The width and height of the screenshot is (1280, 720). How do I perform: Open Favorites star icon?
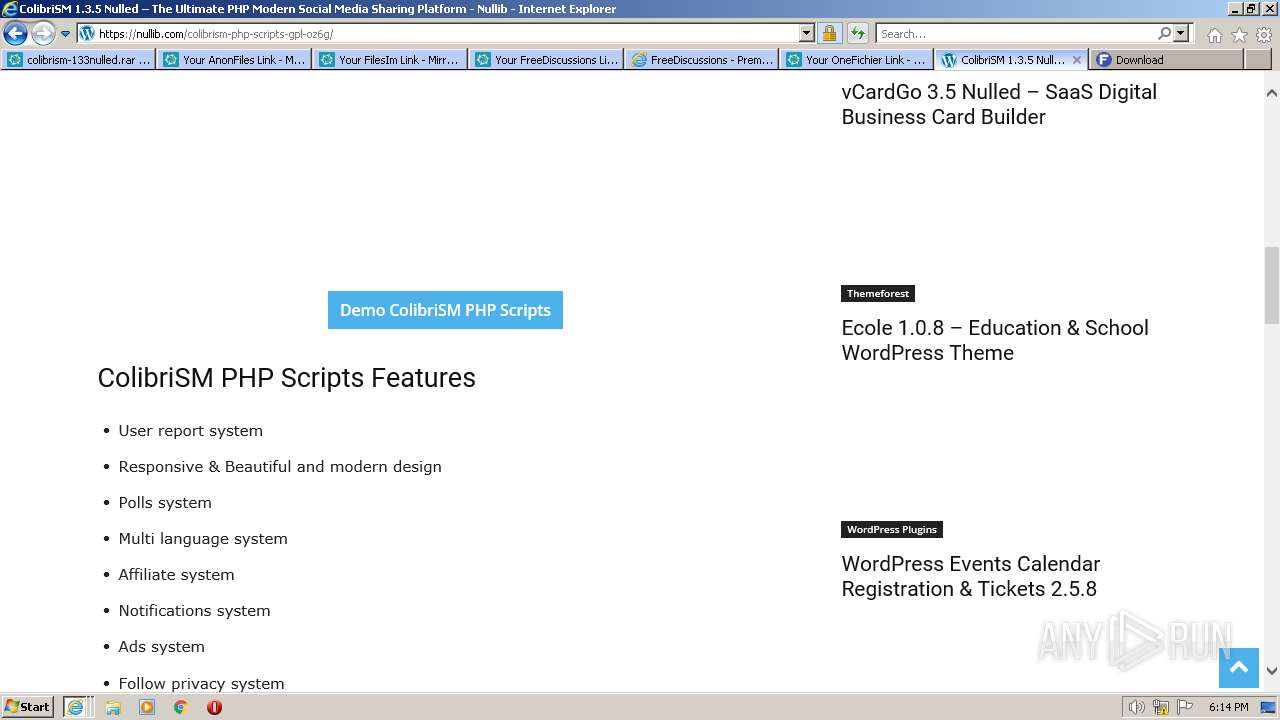pyautogui.click(x=1239, y=35)
